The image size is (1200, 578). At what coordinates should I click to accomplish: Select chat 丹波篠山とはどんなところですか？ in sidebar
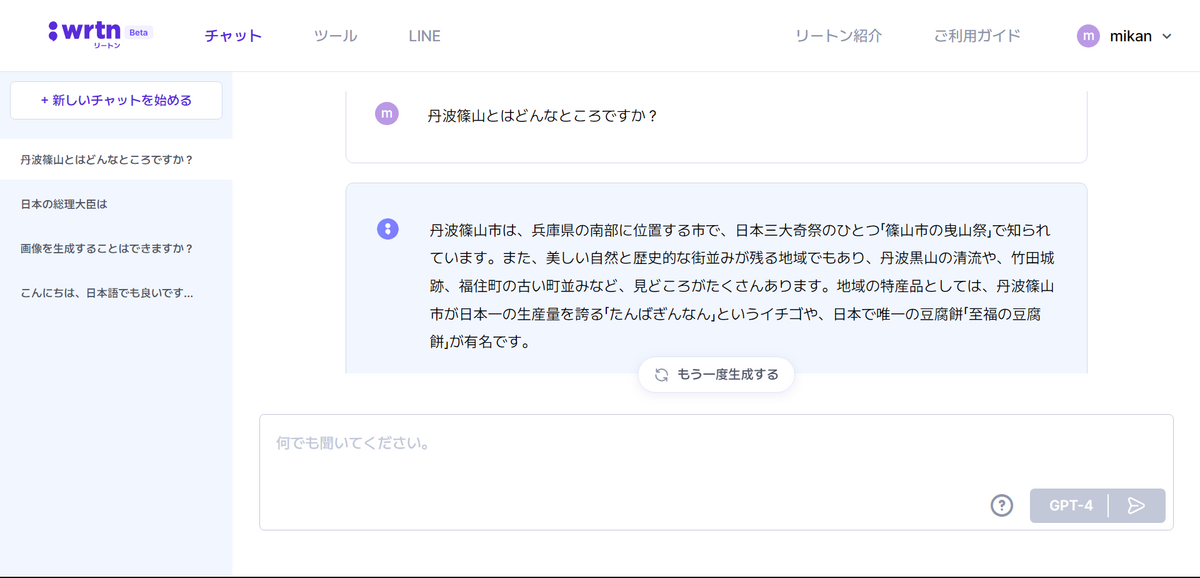[x=116, y=160]
